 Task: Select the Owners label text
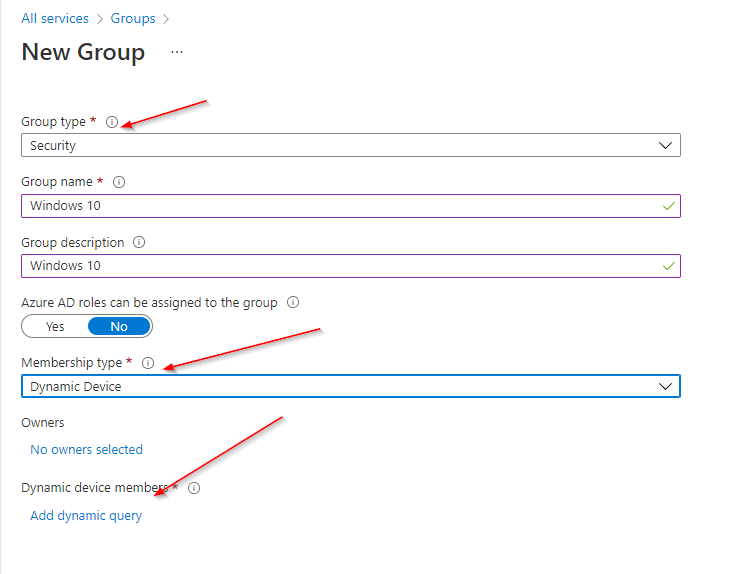(x=43, y=423)
